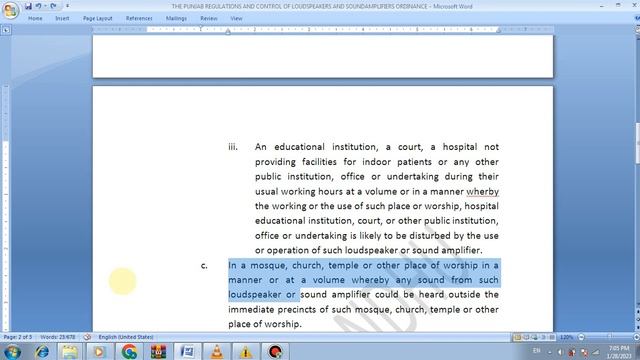Click the Zoom Out minus button

(x=581, y=337)
